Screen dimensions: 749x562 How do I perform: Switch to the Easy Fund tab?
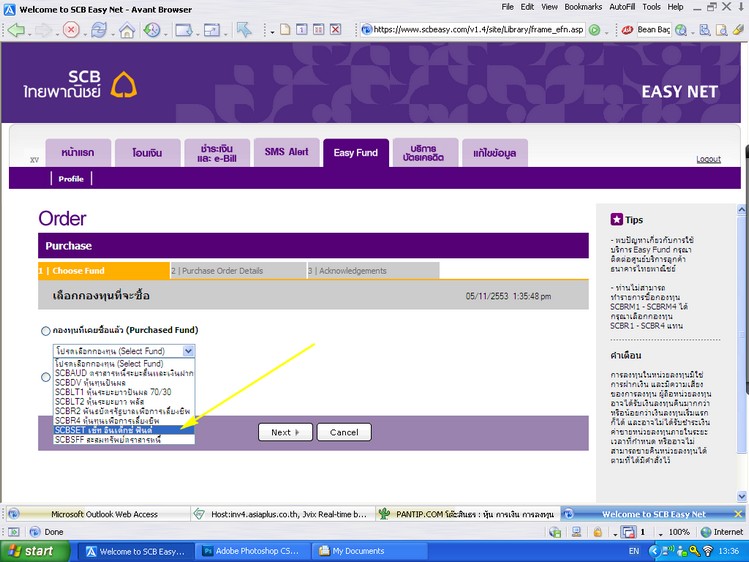(x=356, y=153)
